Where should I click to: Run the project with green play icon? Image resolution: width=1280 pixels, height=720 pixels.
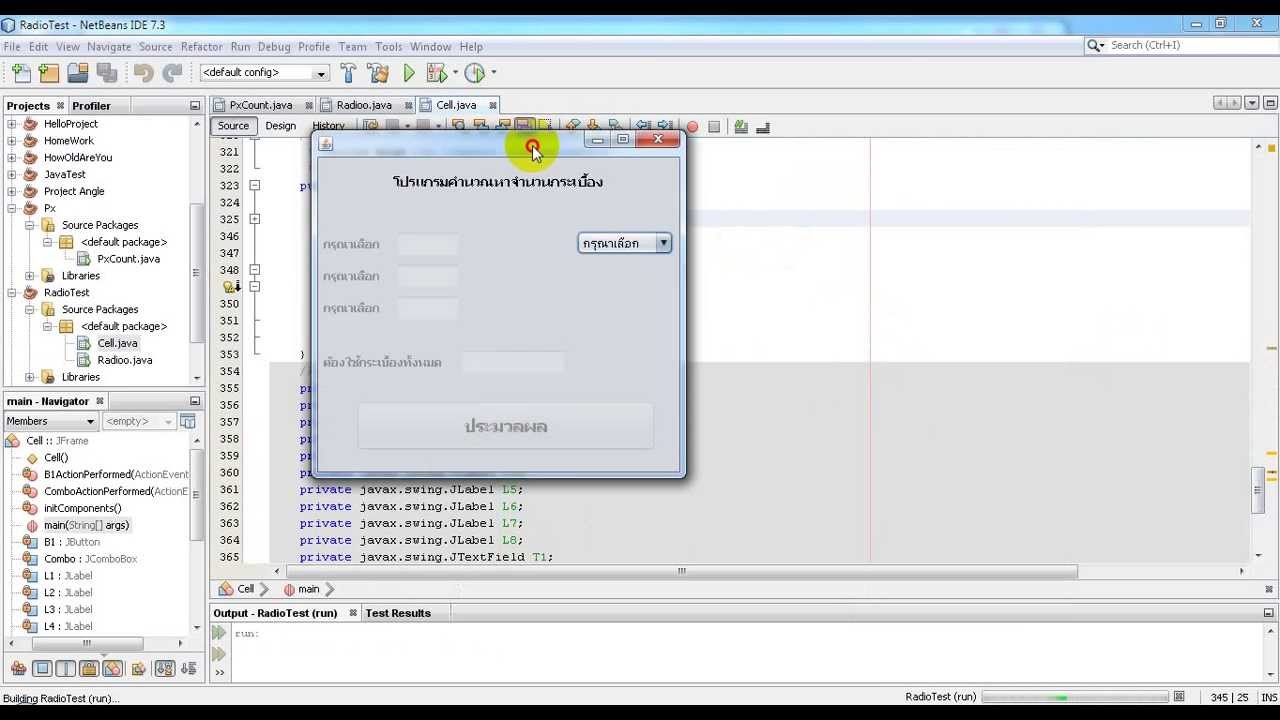click(x=409, y=73)
